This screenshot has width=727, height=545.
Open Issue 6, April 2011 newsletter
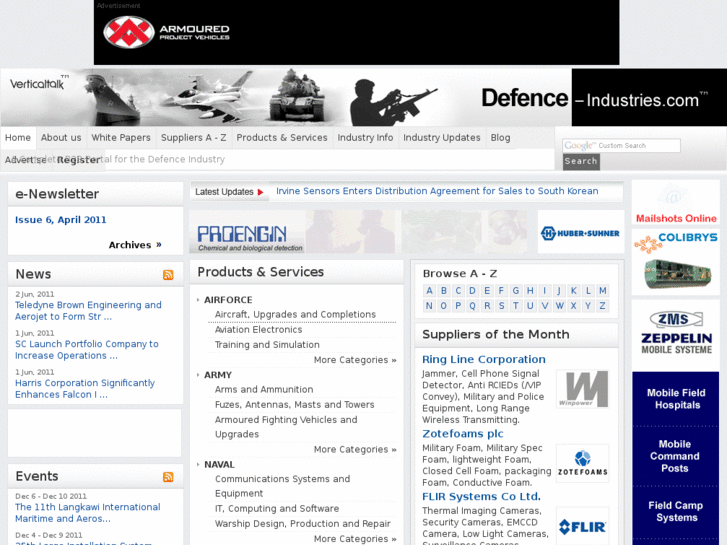(x=61, y=220)
